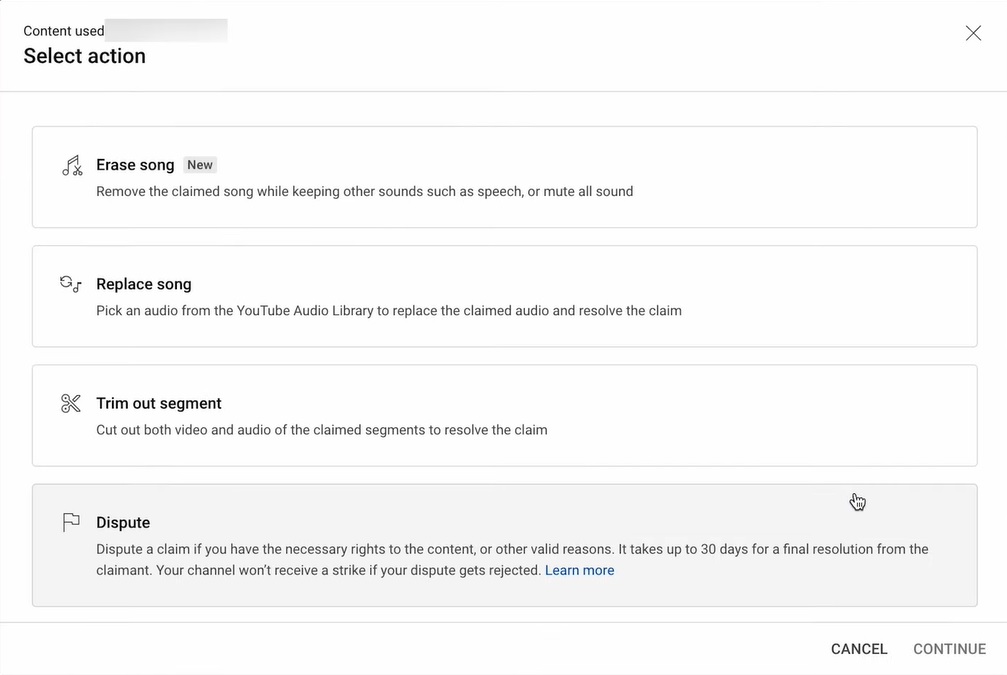Viewport: 1007px width, 675px height.
Task: Click the 'Select action' dialog heading
Action: [85, 56]
